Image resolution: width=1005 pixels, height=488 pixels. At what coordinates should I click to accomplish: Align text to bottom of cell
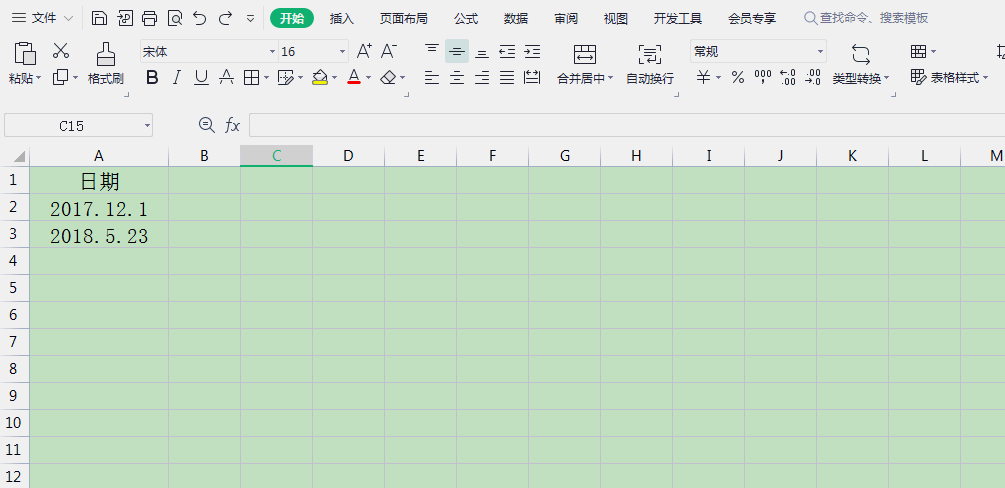pos(482,53)
